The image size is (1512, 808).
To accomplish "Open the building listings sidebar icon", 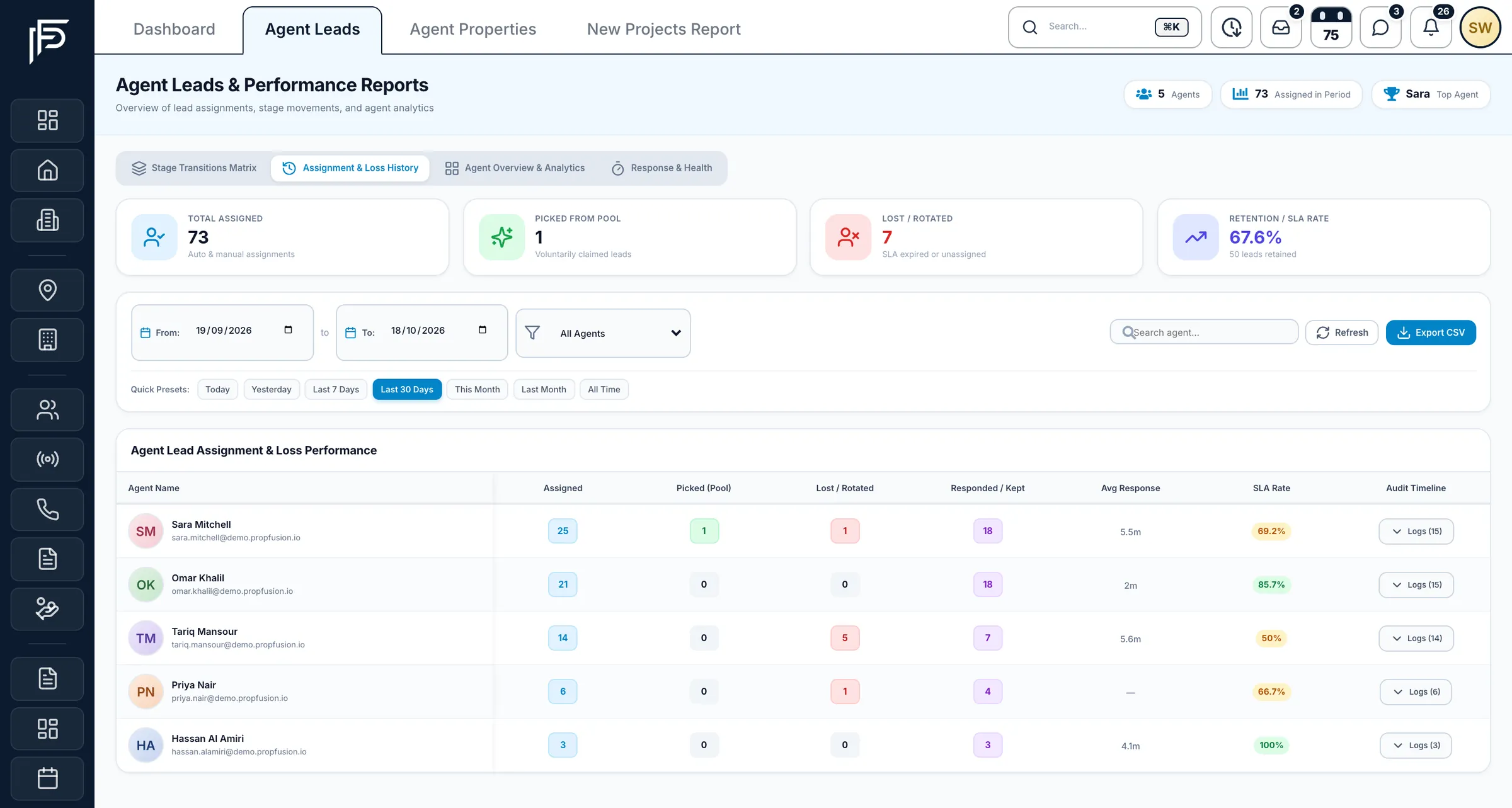I will [47, 220].
